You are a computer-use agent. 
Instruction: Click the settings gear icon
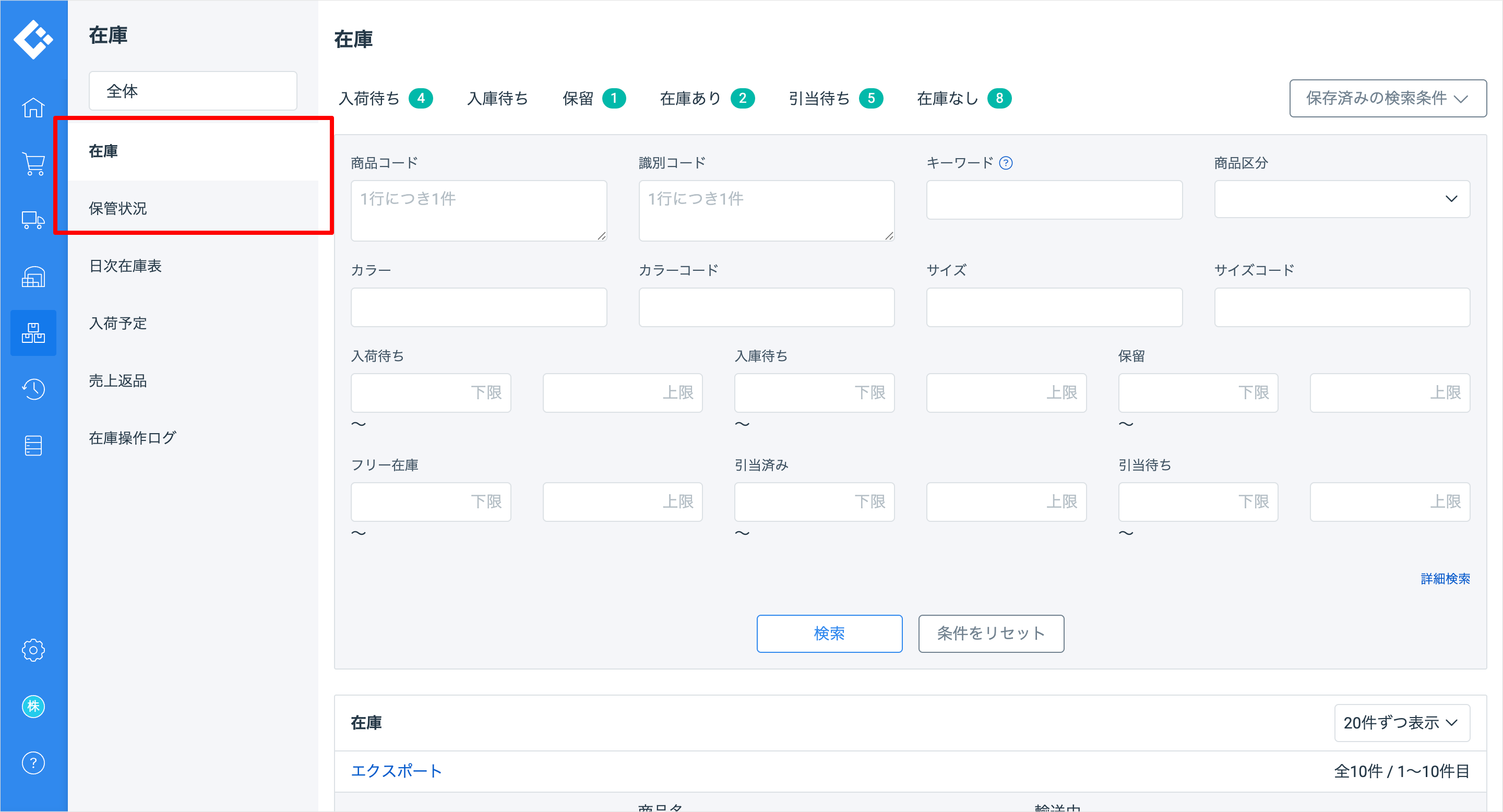point(33,650)
